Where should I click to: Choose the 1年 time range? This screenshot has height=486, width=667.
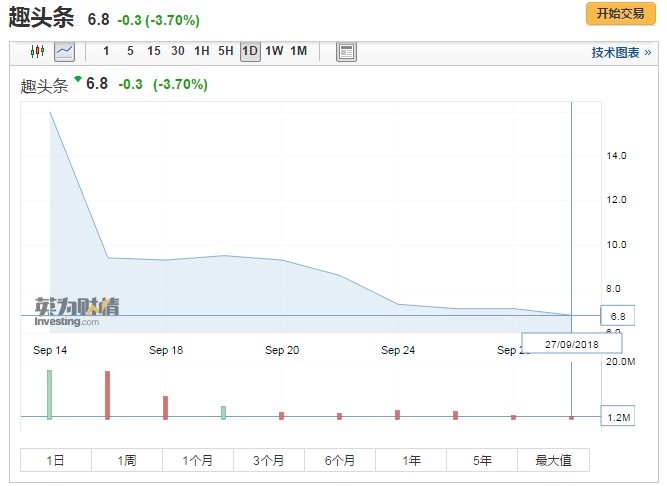point(411,460)
